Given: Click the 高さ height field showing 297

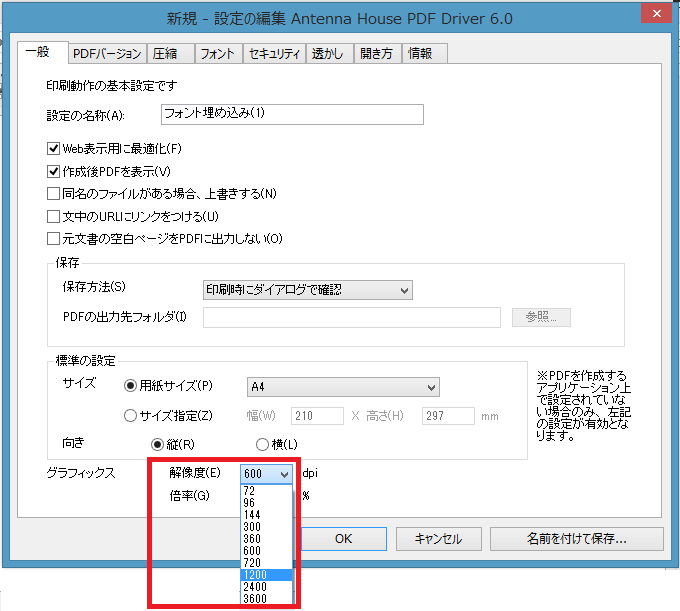Looking at the screenshot, I should click(448, 416).
